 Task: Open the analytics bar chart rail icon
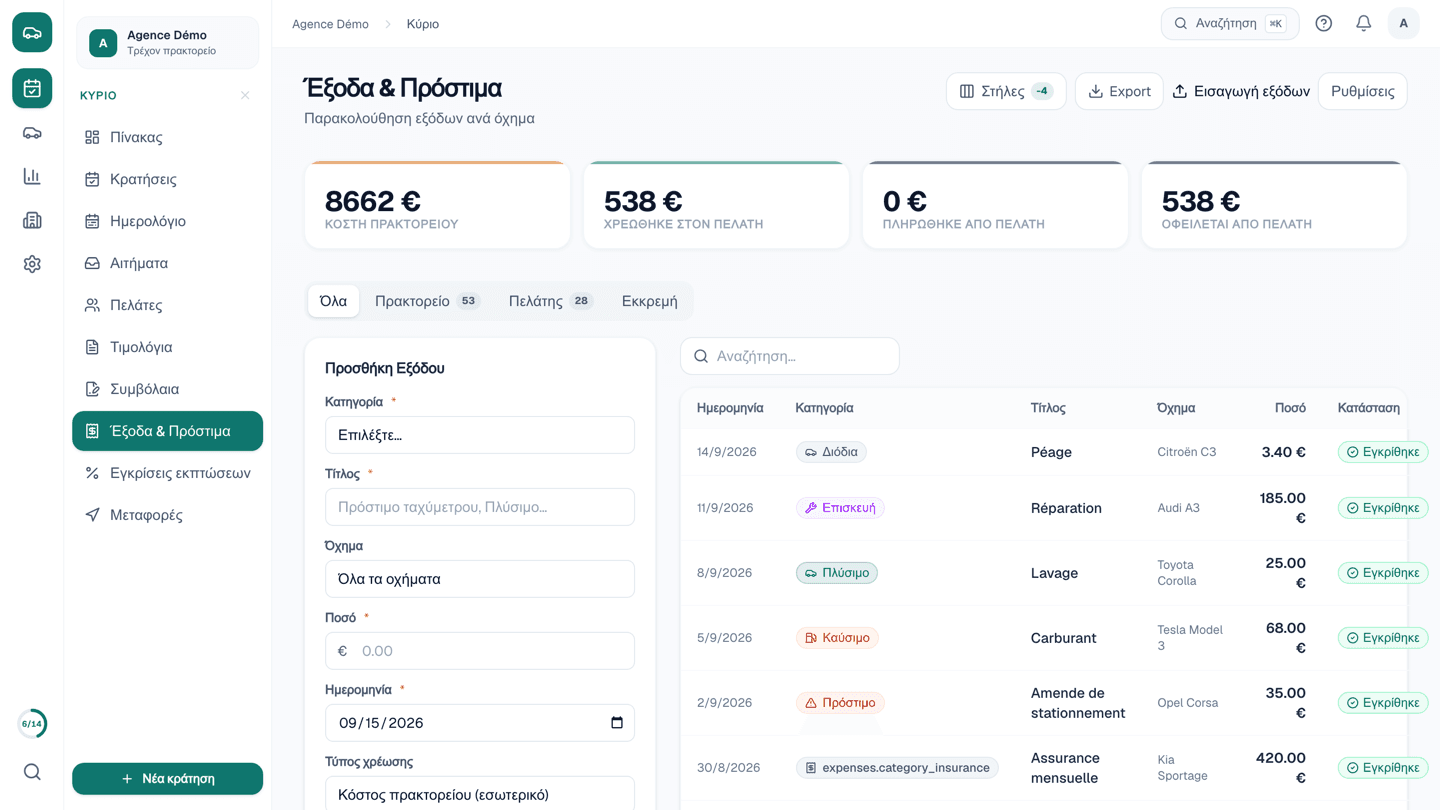pos(32,177)
